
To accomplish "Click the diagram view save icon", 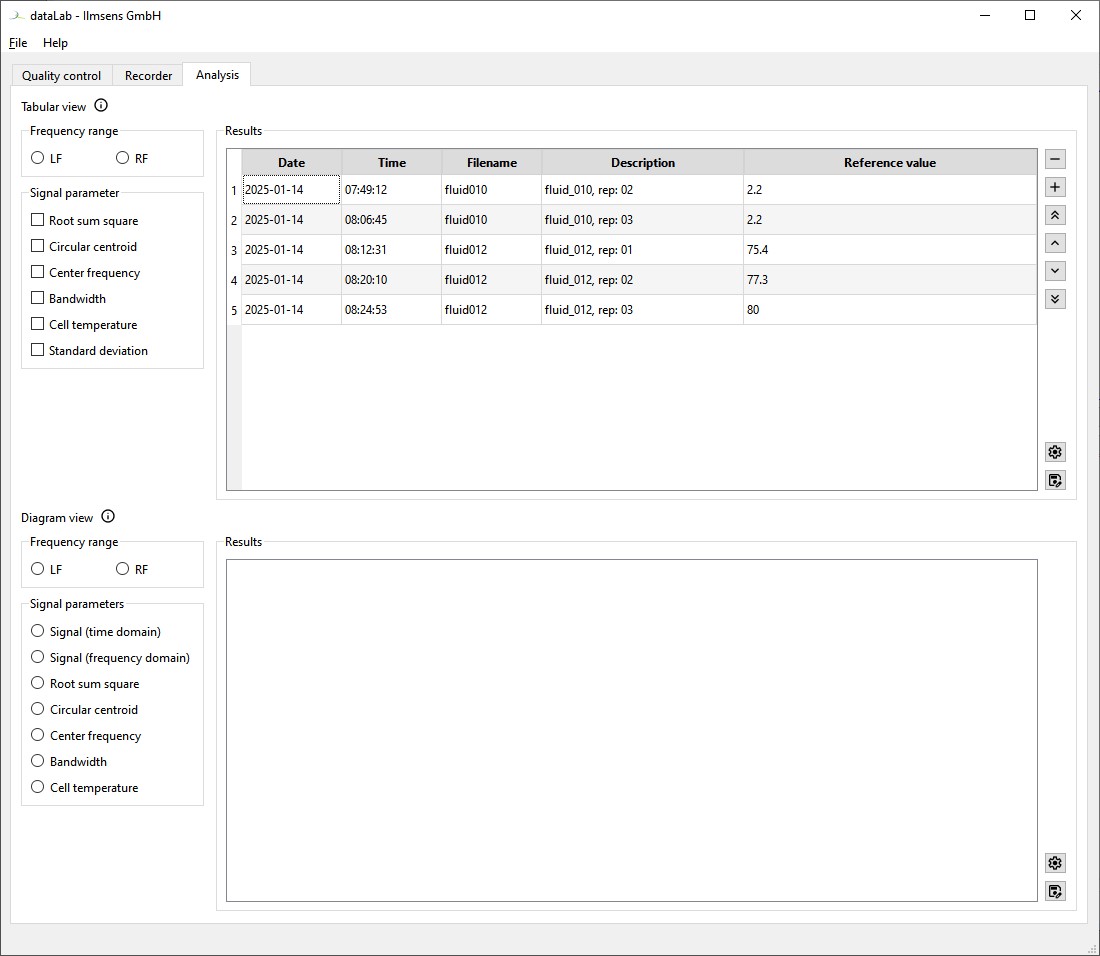I will [1055, 891].
